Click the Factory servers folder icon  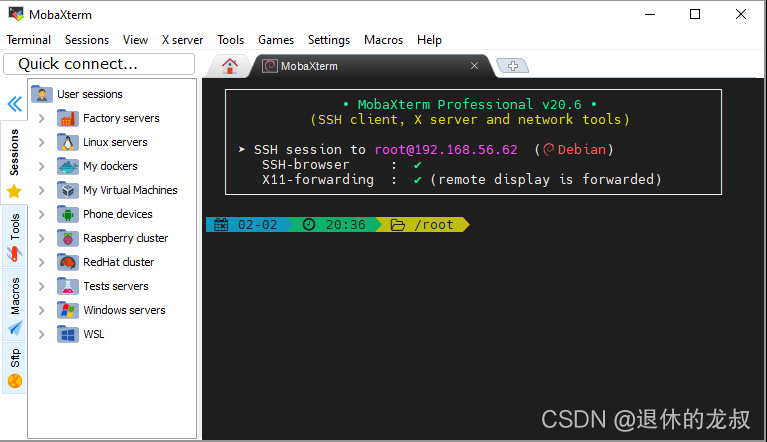(x=68, y=118)
